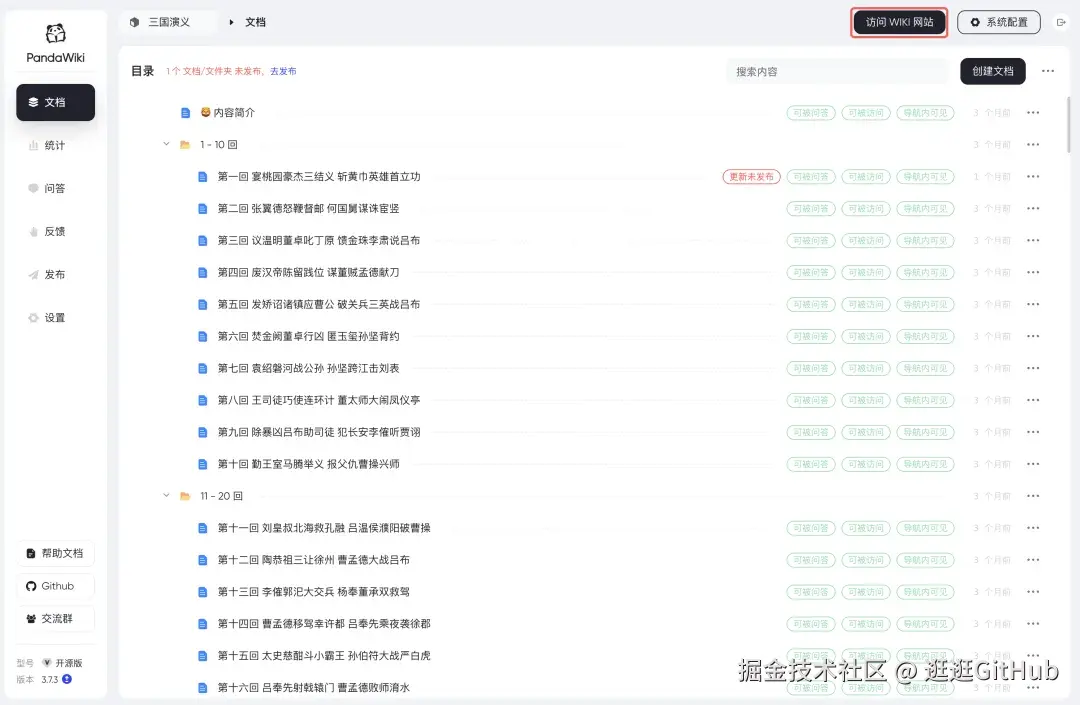
Task: Open the 统计 panel in the sidebar
Action: (55, 144)
